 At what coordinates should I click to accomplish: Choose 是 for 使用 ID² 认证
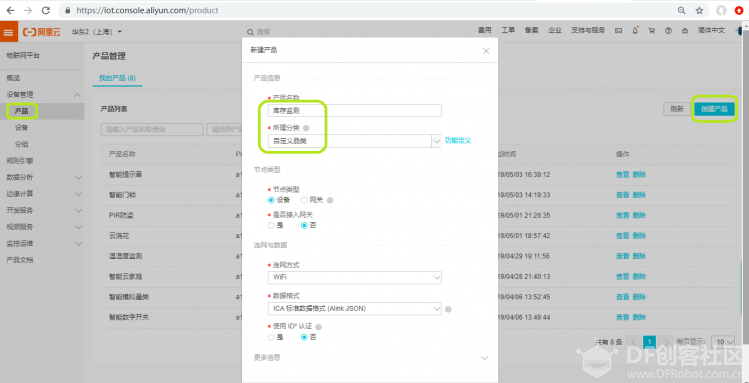click(x=271, y=337)
